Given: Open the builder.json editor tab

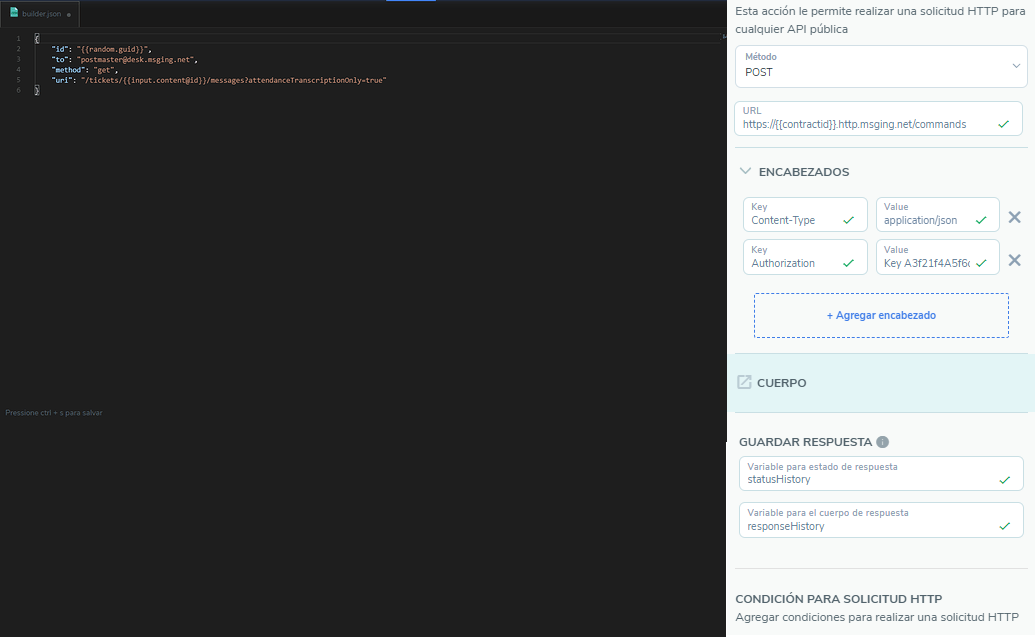Looking at the screenshot, I should 40,14.
